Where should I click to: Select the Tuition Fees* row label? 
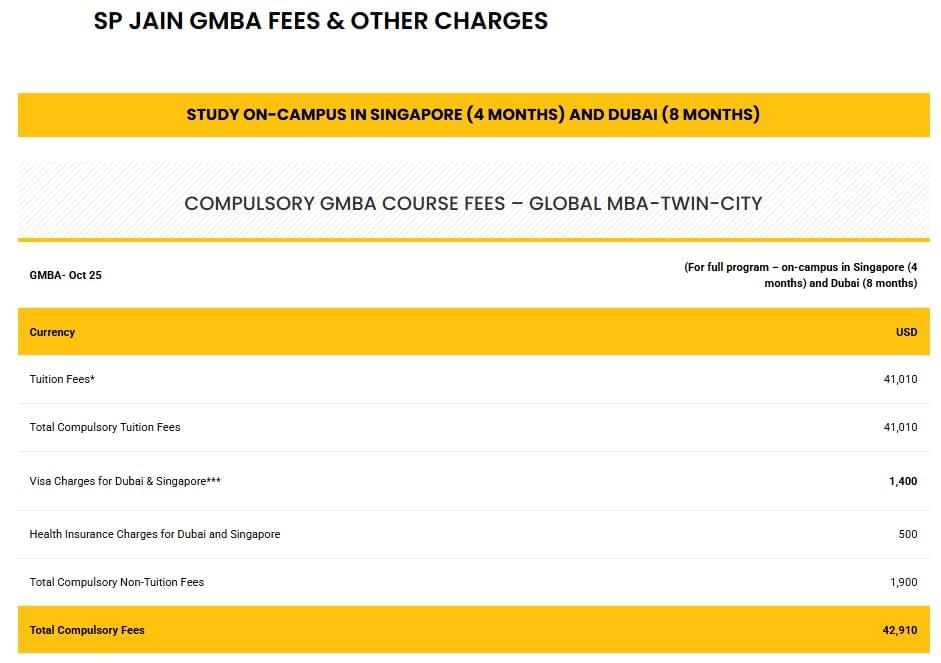click(x=62, y=380)
